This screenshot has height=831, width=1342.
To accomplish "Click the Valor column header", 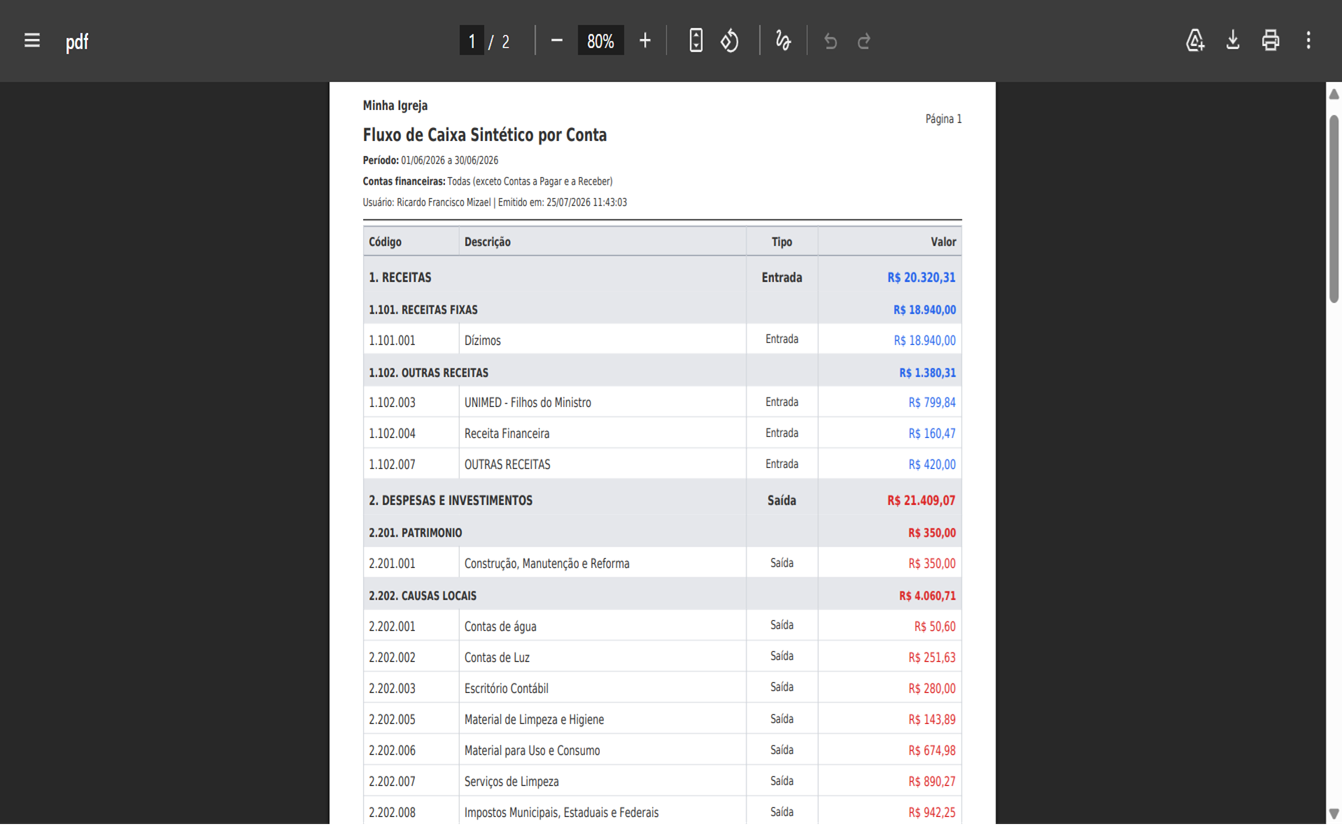I will (x=943, y=242).
